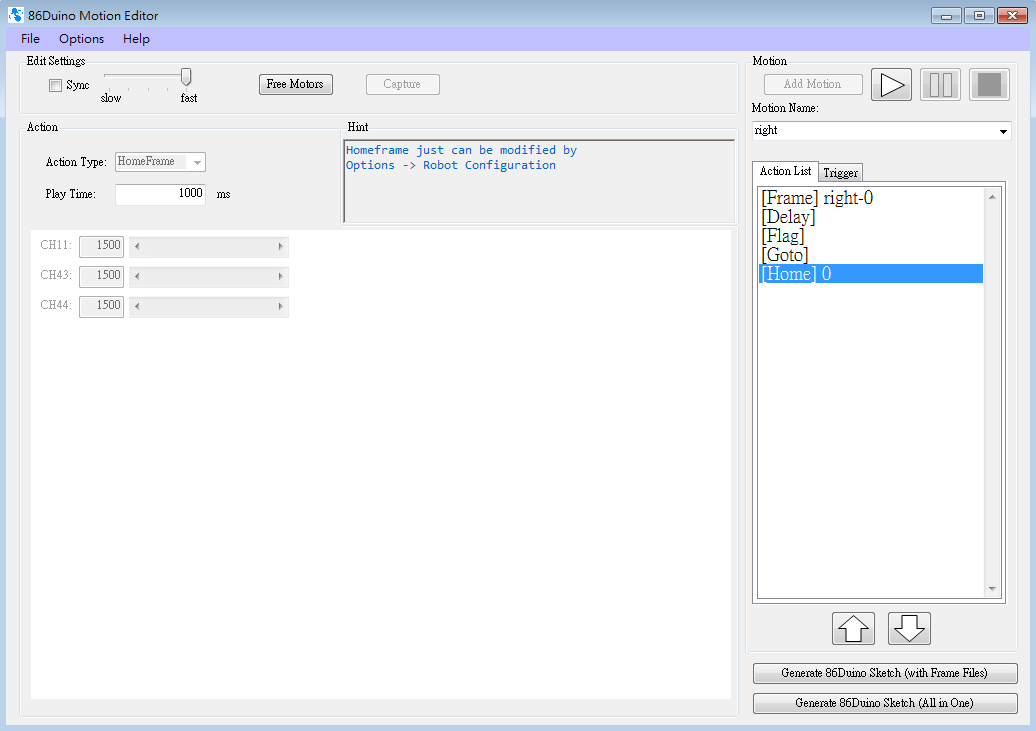Viewport: 1036px width, 731px height.
Task: Move selected action up with the up arrow
Action: 853,628
